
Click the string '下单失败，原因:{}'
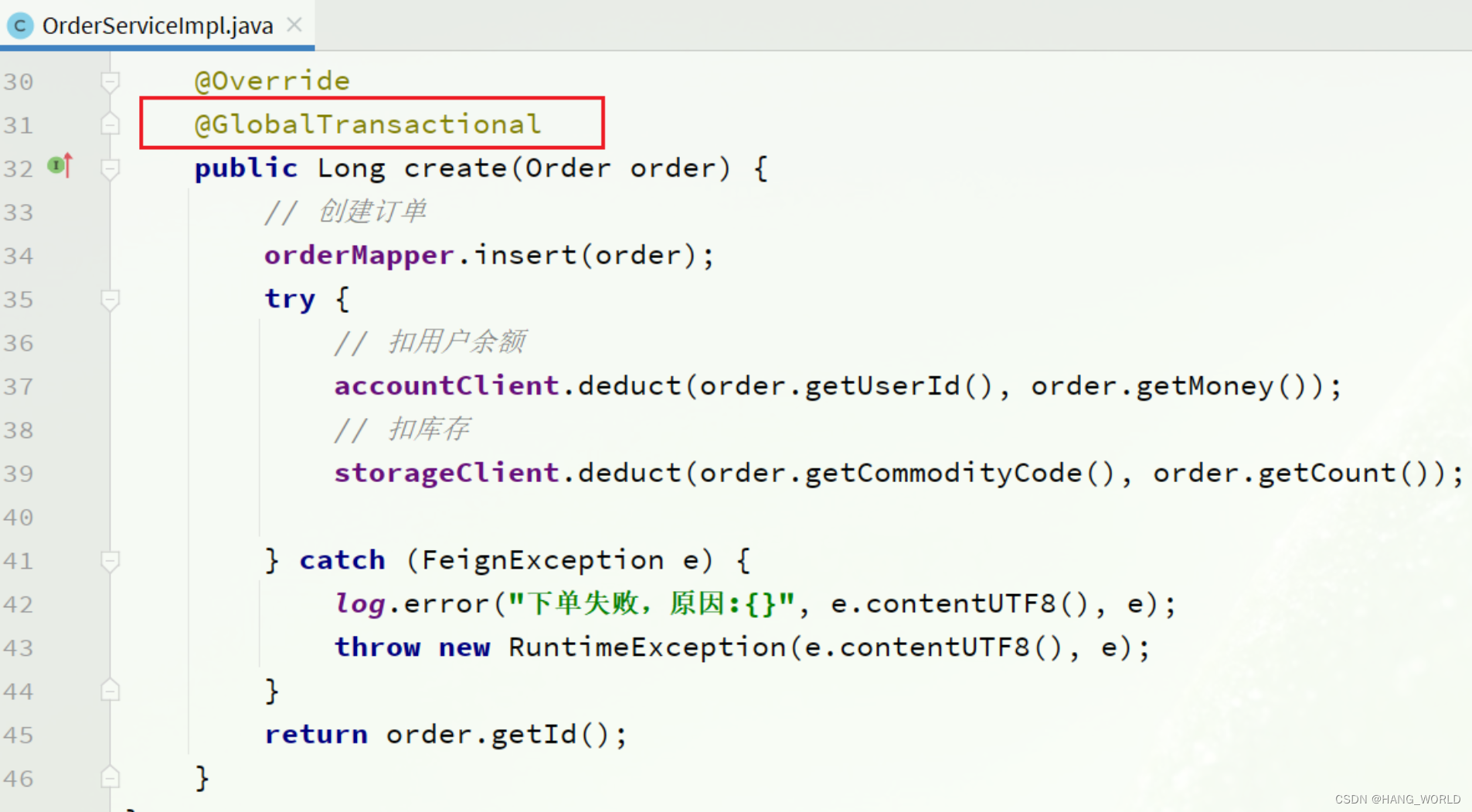click(651, 603)
